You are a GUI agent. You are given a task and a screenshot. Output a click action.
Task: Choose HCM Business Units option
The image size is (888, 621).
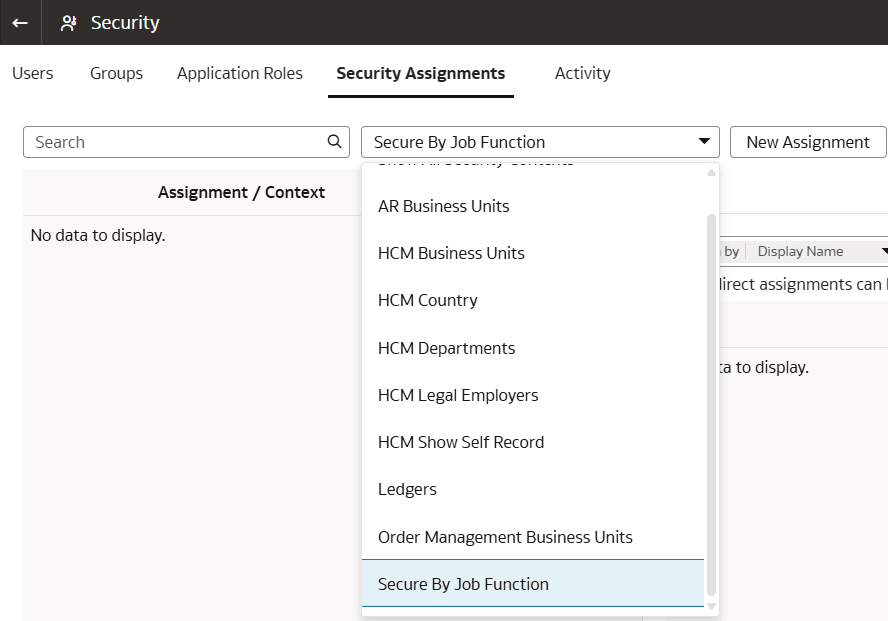[x=451, y=253]
